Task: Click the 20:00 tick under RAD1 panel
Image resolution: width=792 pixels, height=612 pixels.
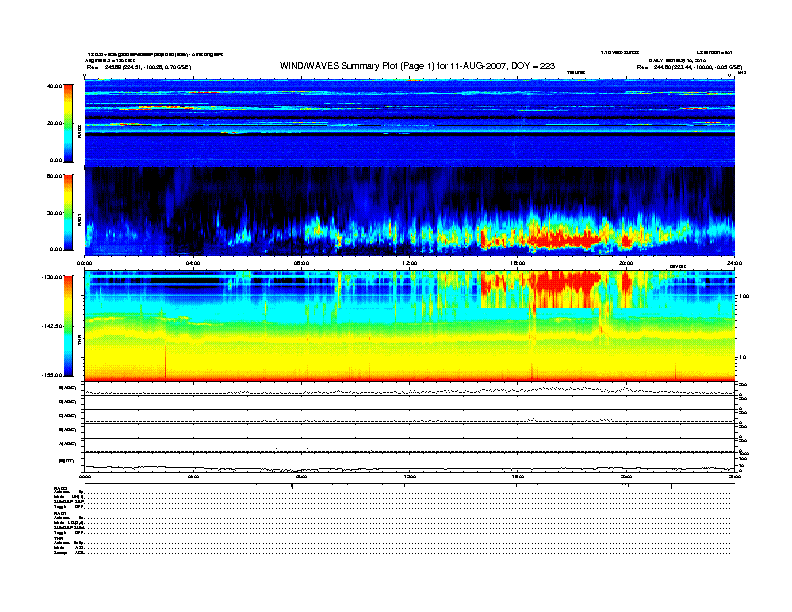Action: pyautogui.click(x=626, y=263)
